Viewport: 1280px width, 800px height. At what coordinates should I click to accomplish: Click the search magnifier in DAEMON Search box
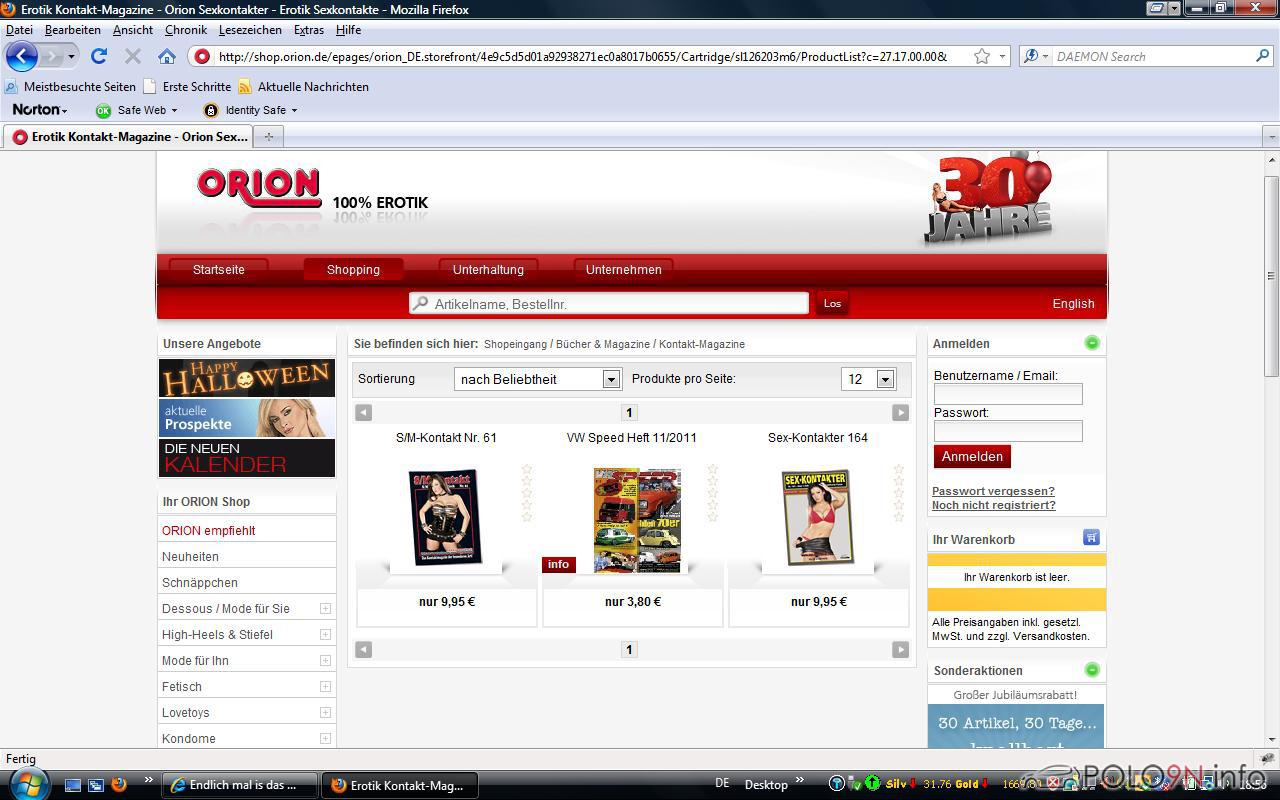point(1263,56)
